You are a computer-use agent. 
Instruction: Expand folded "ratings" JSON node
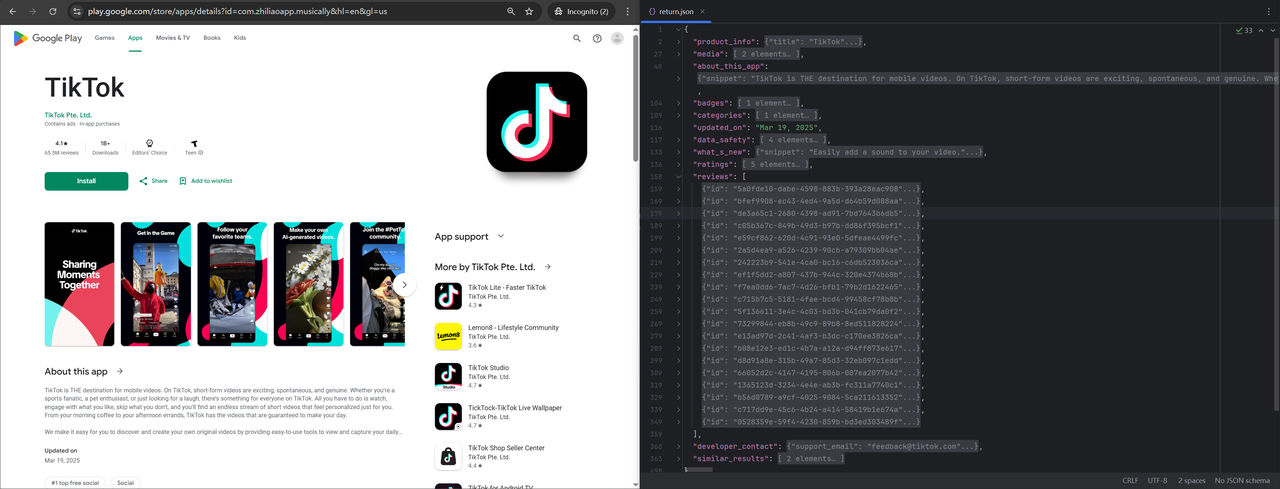(679, 164)
